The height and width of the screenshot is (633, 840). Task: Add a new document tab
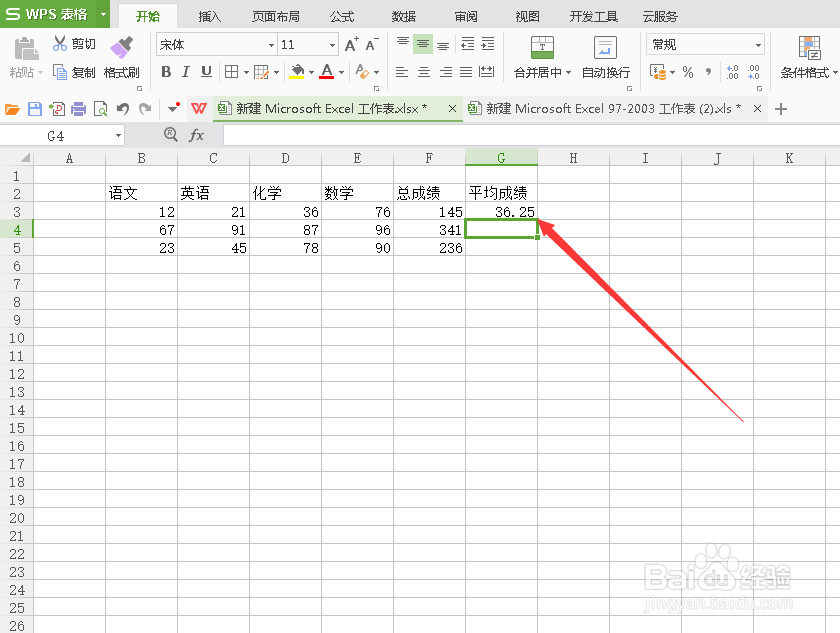(781, 109)
